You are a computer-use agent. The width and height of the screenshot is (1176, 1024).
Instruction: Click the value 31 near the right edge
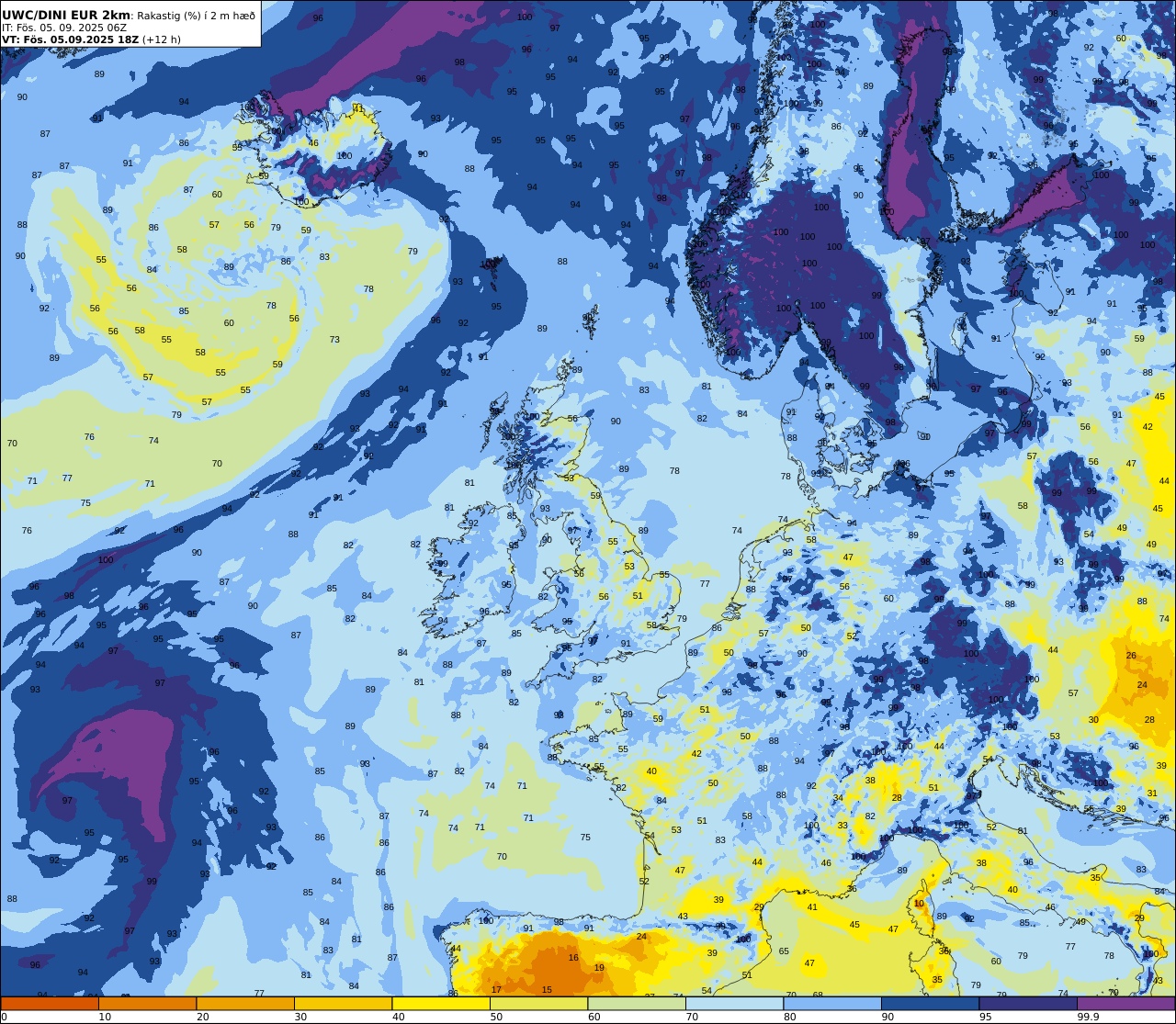[x=1152, y=793]
